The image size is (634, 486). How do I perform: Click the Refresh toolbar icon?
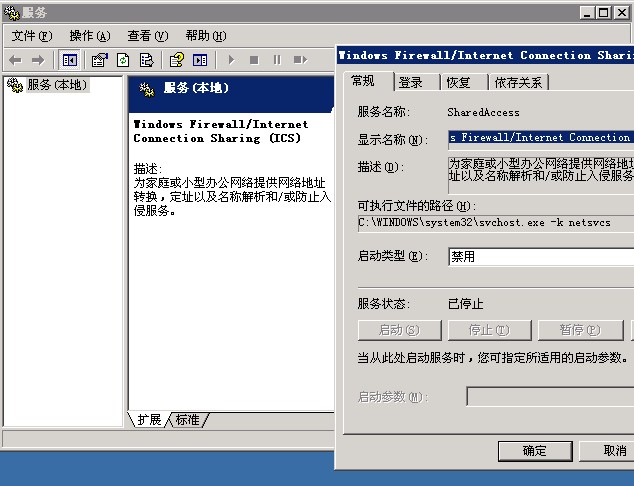click(x=123, y=60)
